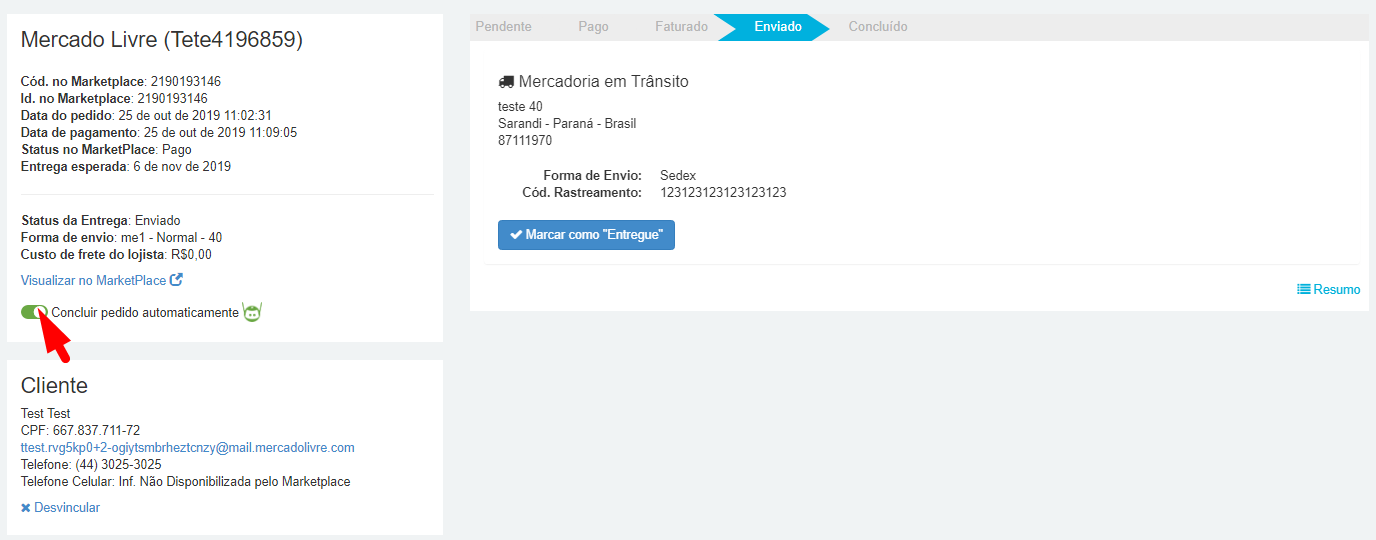
Task: Open the Resumo link
Action: point(1329,289)
